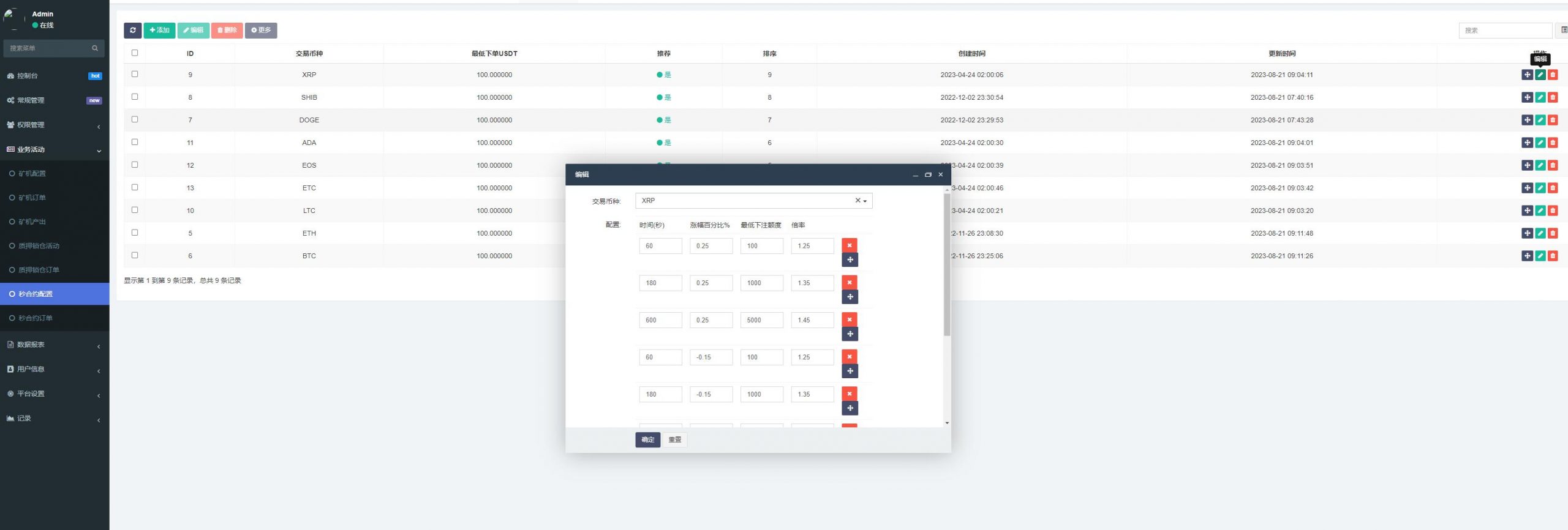Click the 添加 add button
Image resolution: width=1568 pixels, height=530 pixels.
[159, 30]
